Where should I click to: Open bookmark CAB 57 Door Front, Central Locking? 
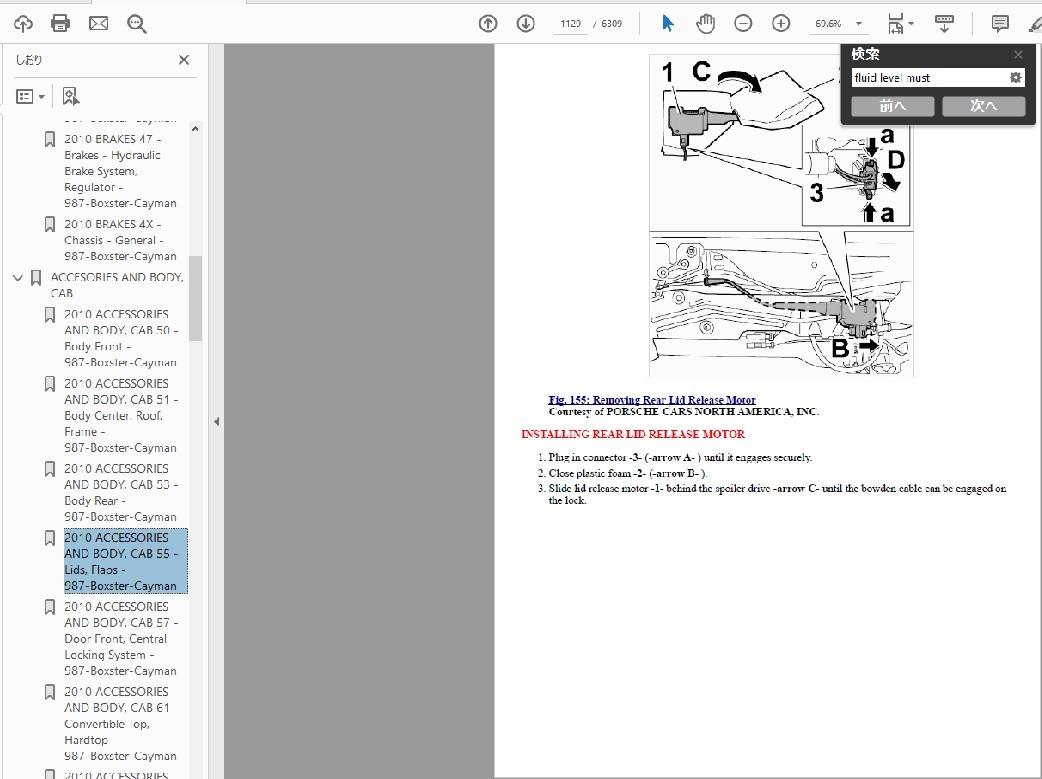tap(120, 639)
